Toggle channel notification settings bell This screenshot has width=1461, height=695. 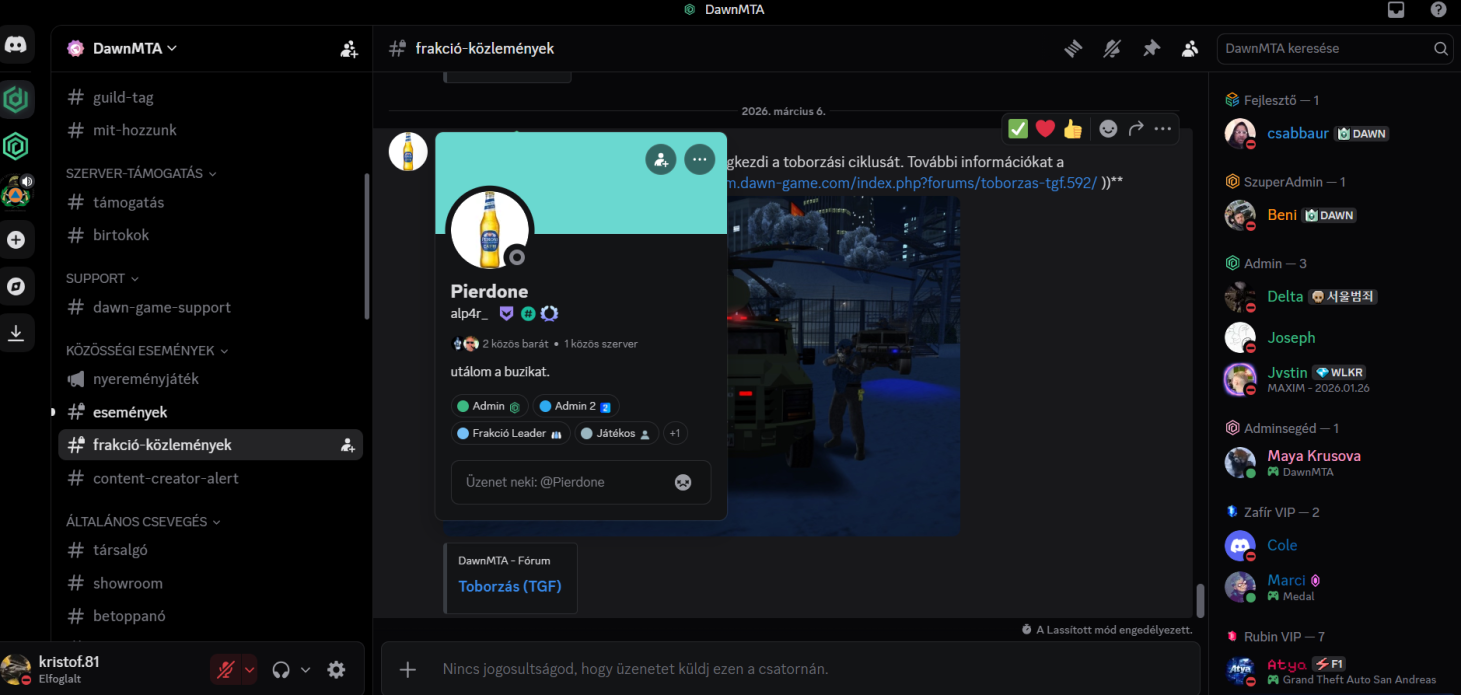point(1112,48)
